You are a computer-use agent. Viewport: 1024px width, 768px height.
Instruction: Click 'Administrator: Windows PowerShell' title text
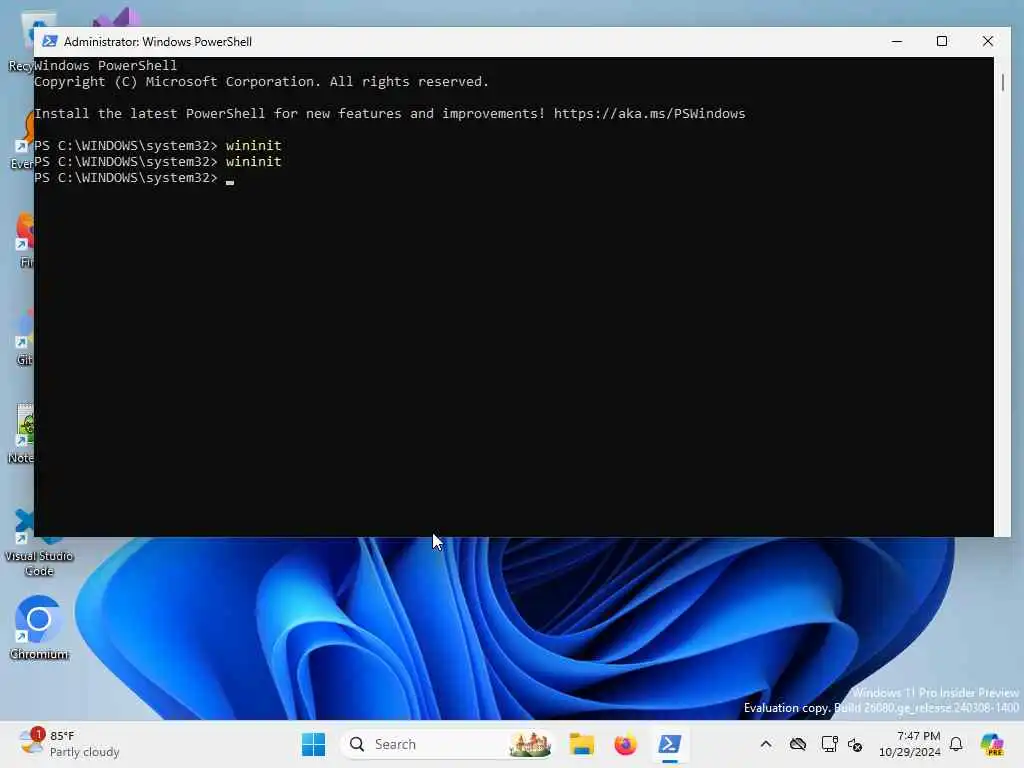click(158, 42)
